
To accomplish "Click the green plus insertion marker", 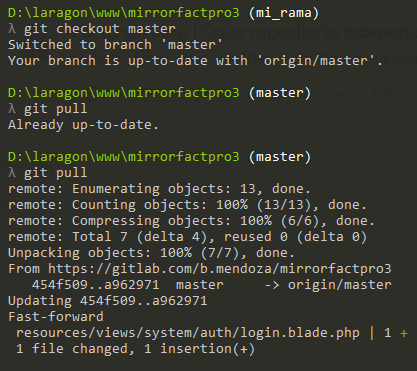I will [404, 333].
